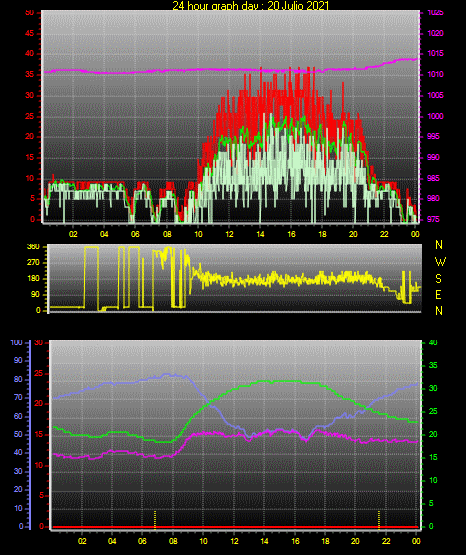Click the magenta pressure line near 22 hours

pyautogui.click(x=384, y=64)
